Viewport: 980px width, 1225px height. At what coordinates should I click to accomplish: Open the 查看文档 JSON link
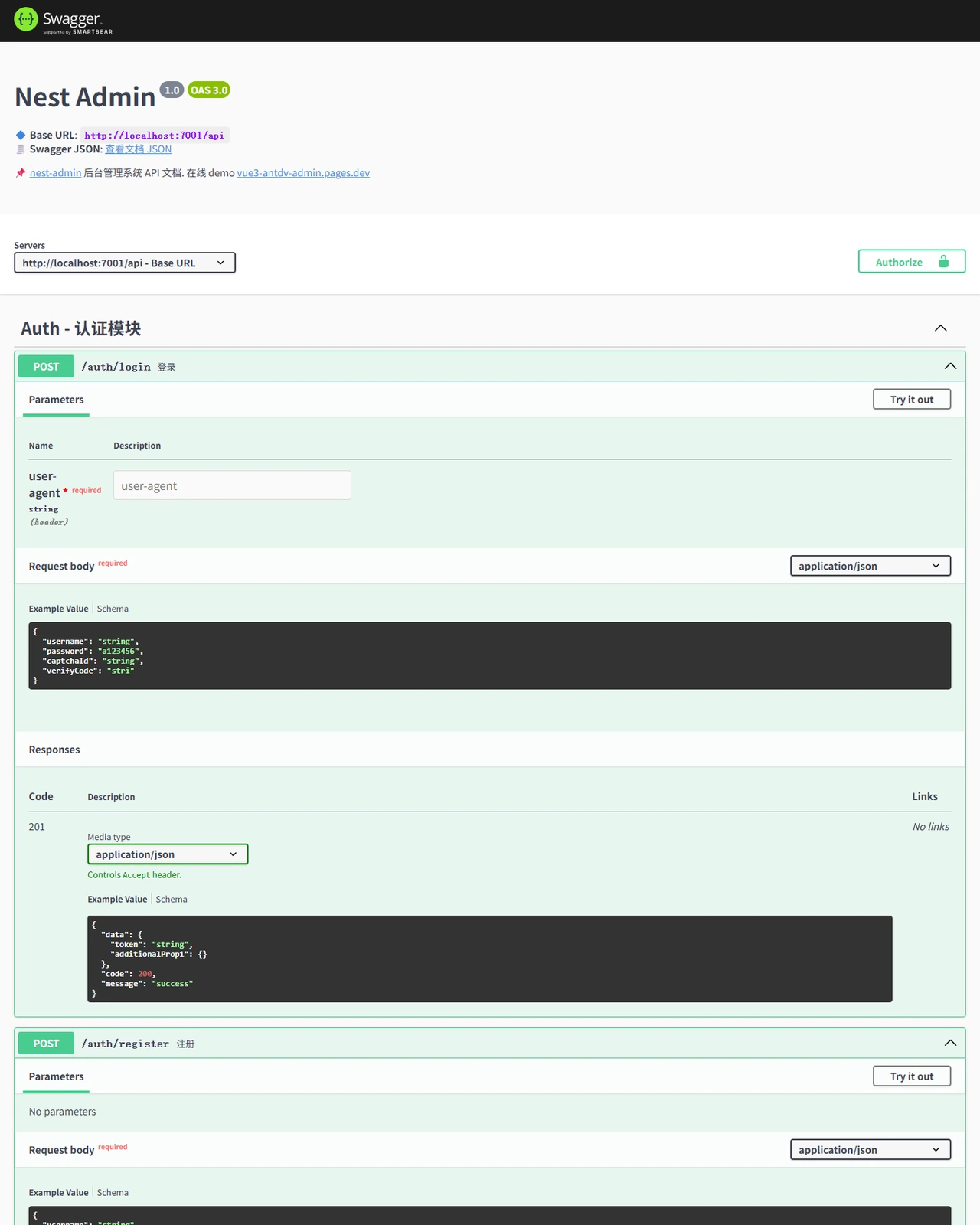click(138, 149)
